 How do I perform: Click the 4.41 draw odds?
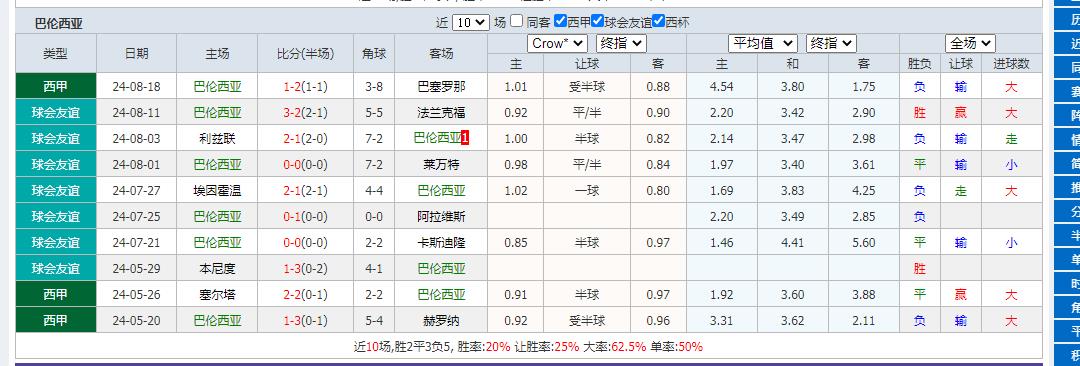click(793, 243)
